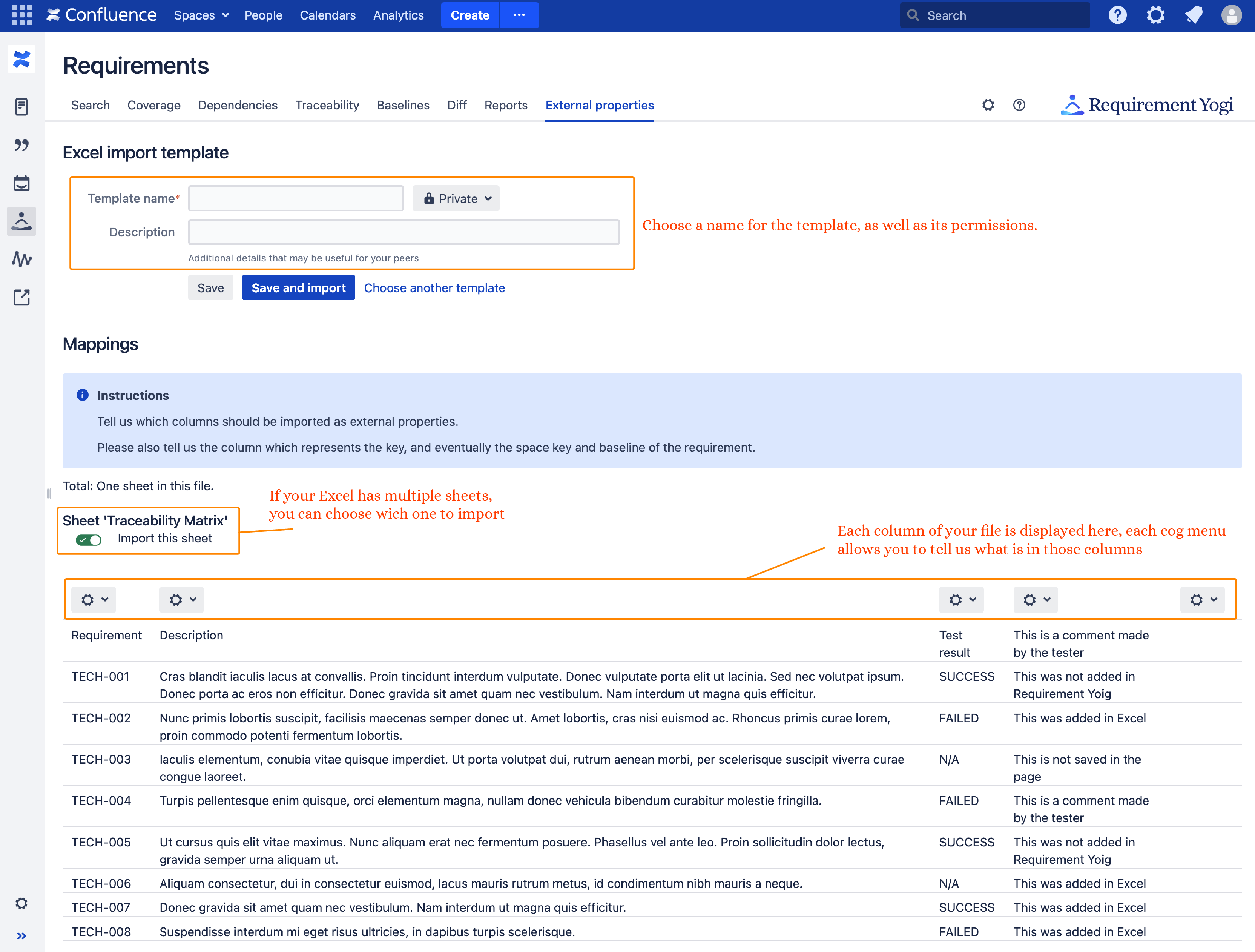The width and height of the screenshot is (1255, 952).
Task: Click the page settings cog near External properties
Action: click(x=988, y=105)
